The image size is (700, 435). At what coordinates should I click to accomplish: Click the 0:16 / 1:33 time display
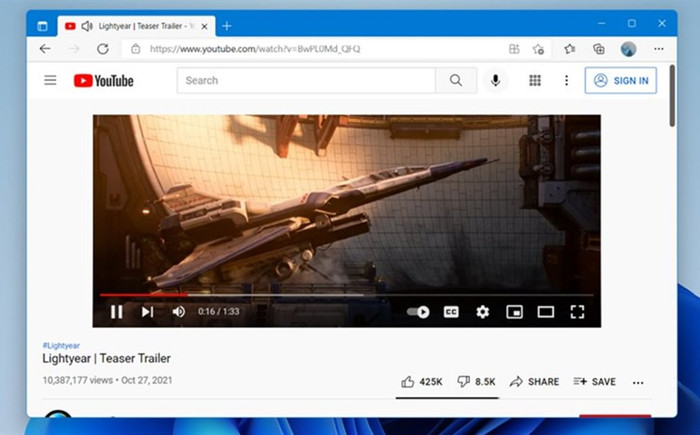pos(219,311)
